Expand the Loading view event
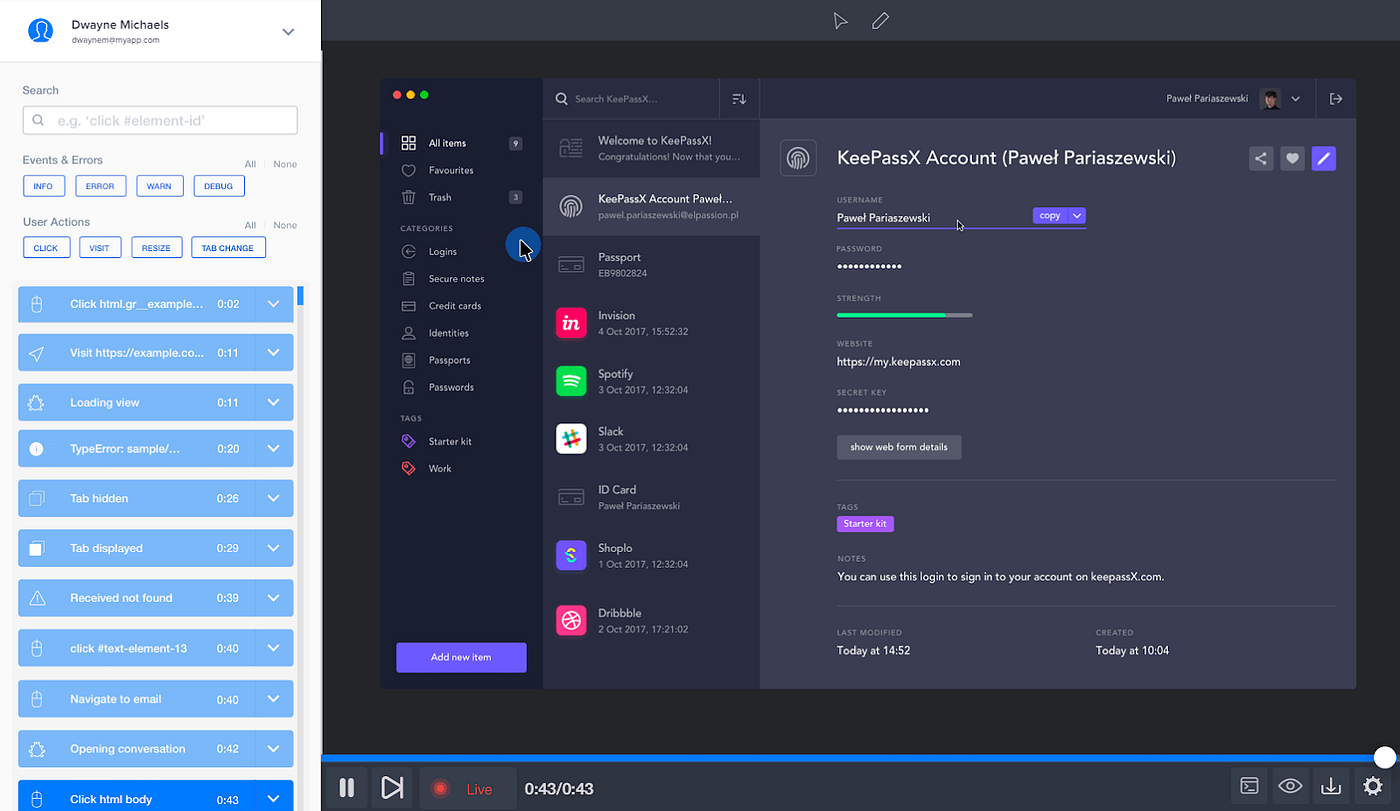 [274, 402]
